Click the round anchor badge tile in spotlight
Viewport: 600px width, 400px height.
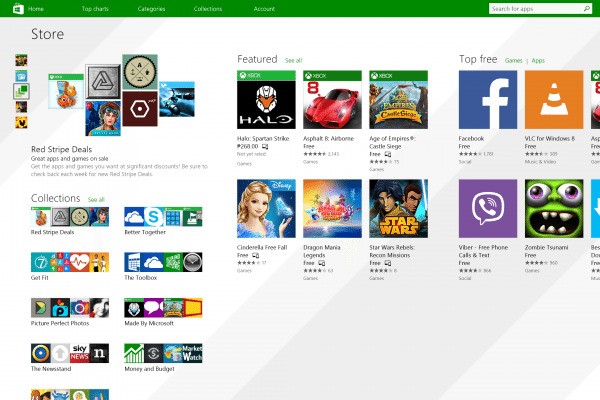140,72
